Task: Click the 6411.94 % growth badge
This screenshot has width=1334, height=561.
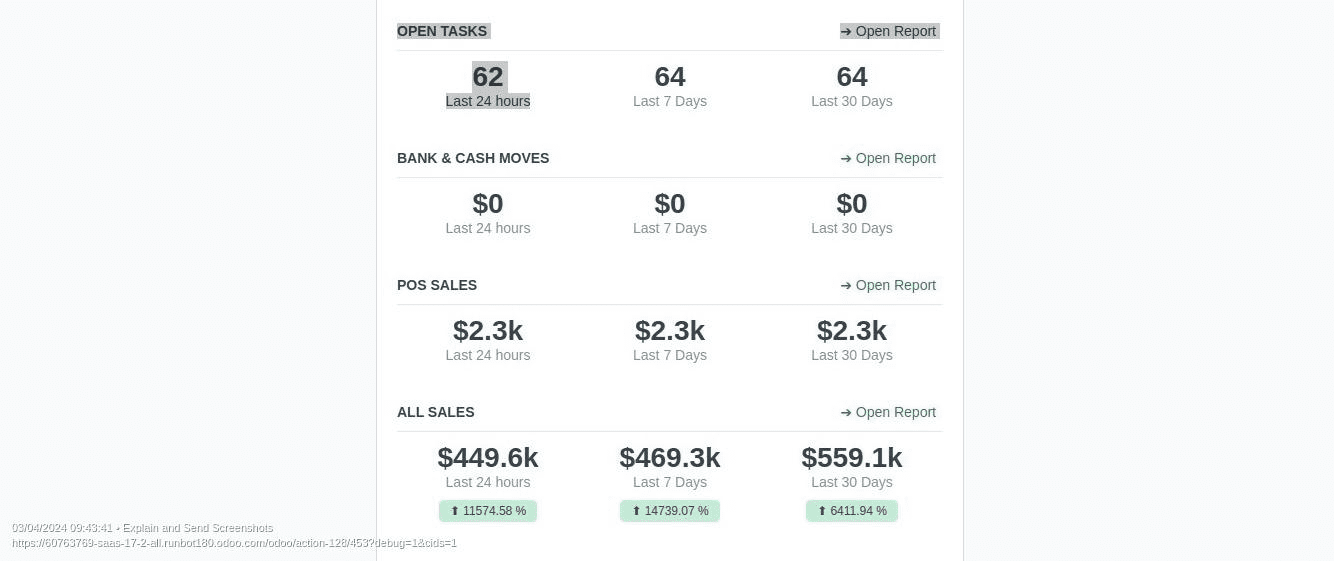Action: coord(852,511)
